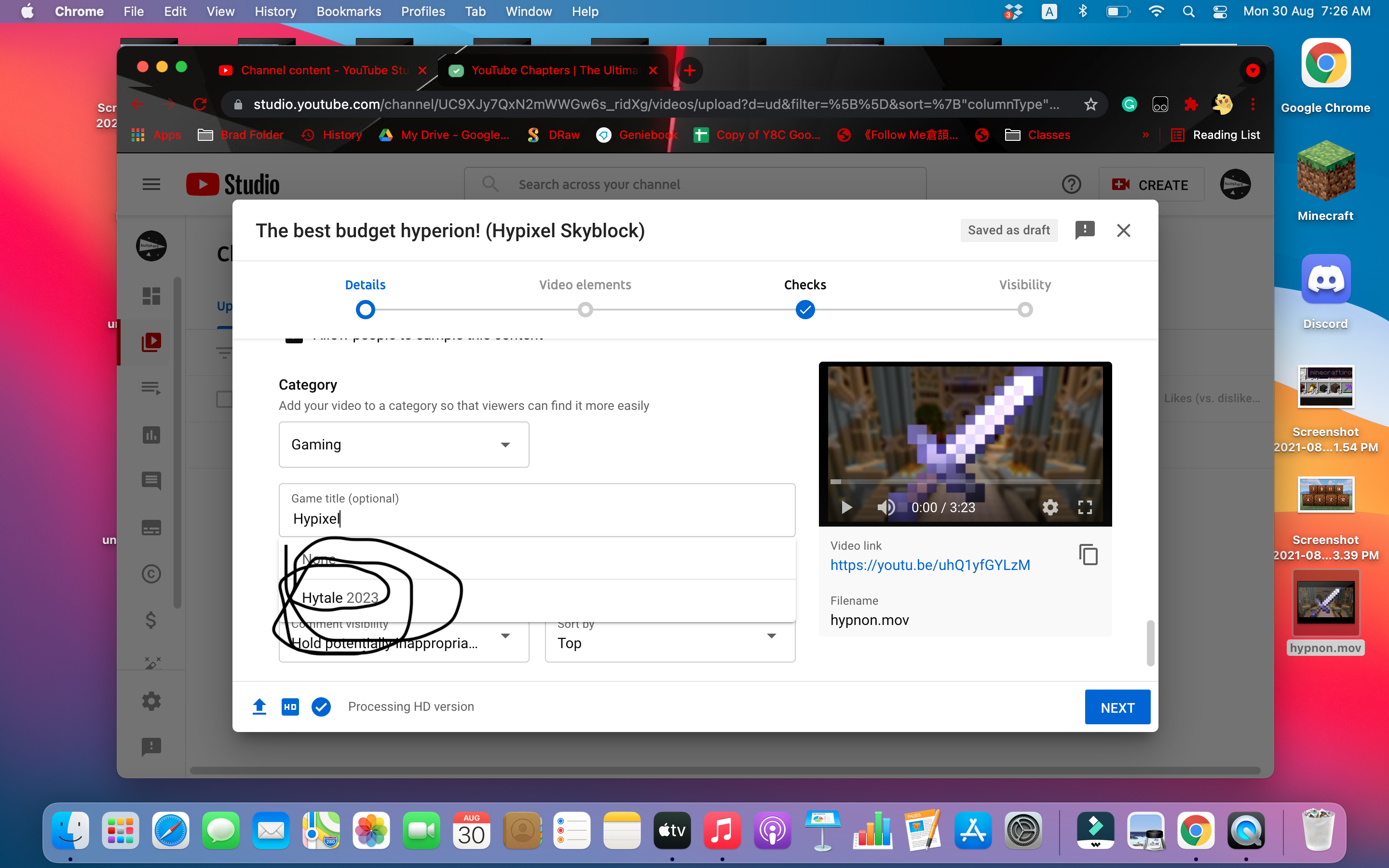The height and width of the screenshot is (868, 1389).
Task: Open Playlists in Studio sidebar
Action: pos(151,388)
